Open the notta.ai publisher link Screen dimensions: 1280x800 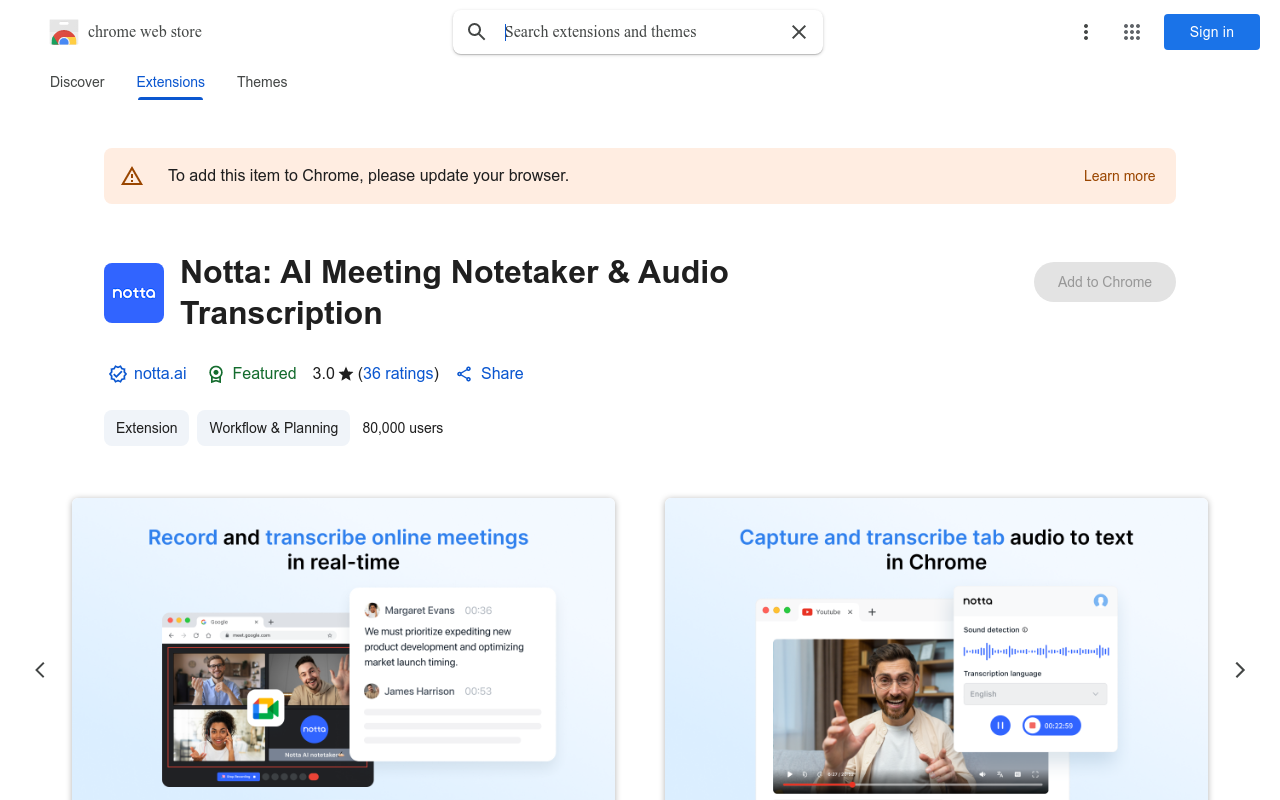point(160,373)
